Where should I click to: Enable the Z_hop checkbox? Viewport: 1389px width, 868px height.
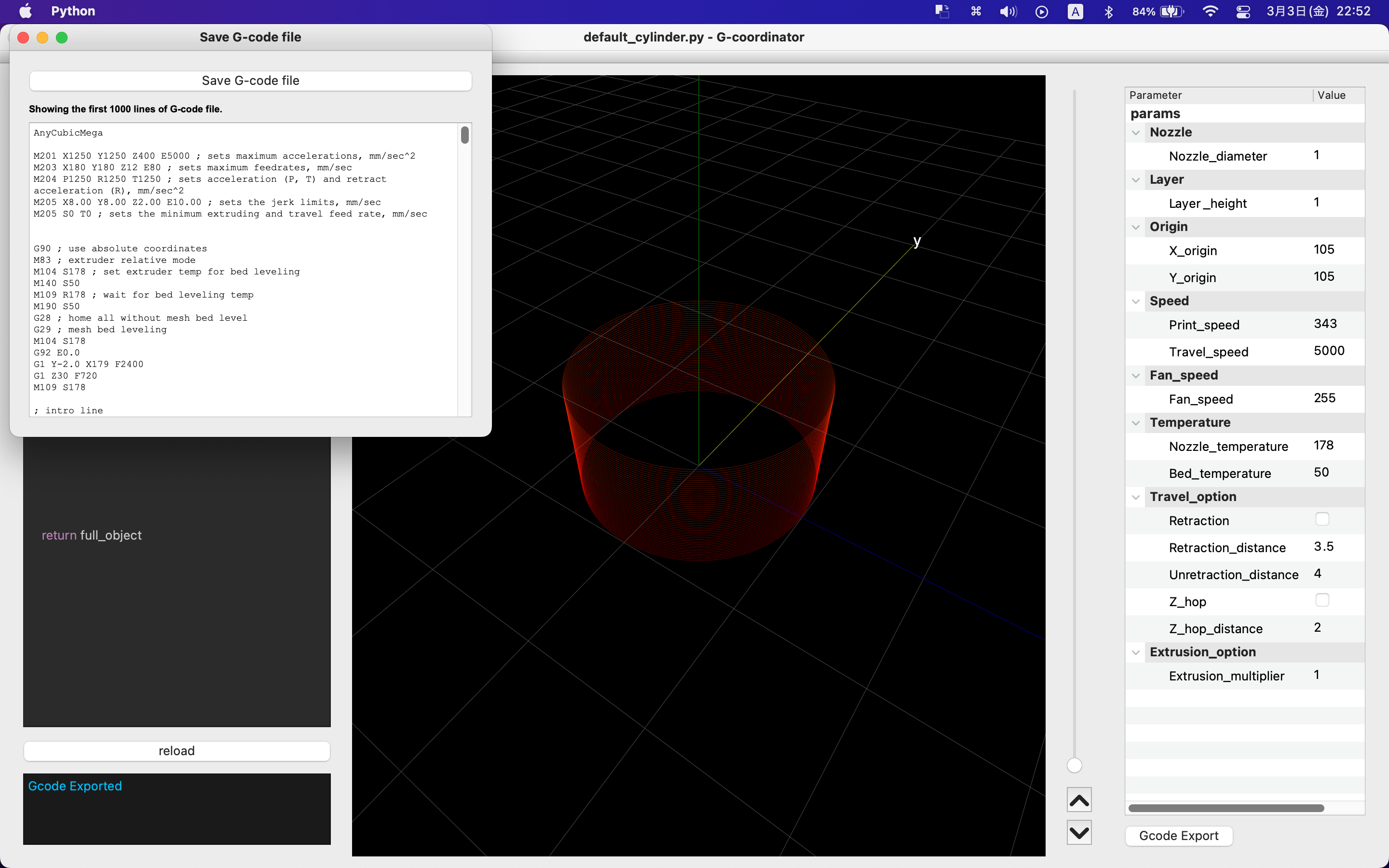tap(1322, 600)
